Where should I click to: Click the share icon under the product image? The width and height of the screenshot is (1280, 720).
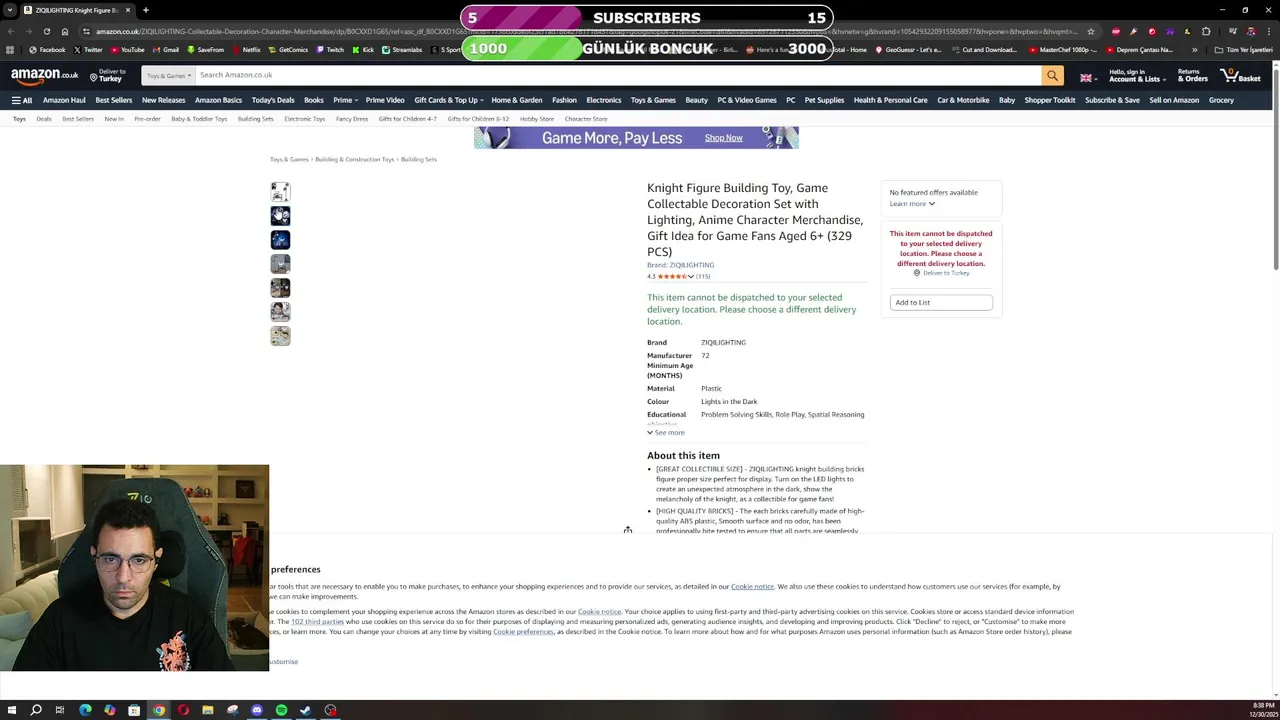(628, 529)
